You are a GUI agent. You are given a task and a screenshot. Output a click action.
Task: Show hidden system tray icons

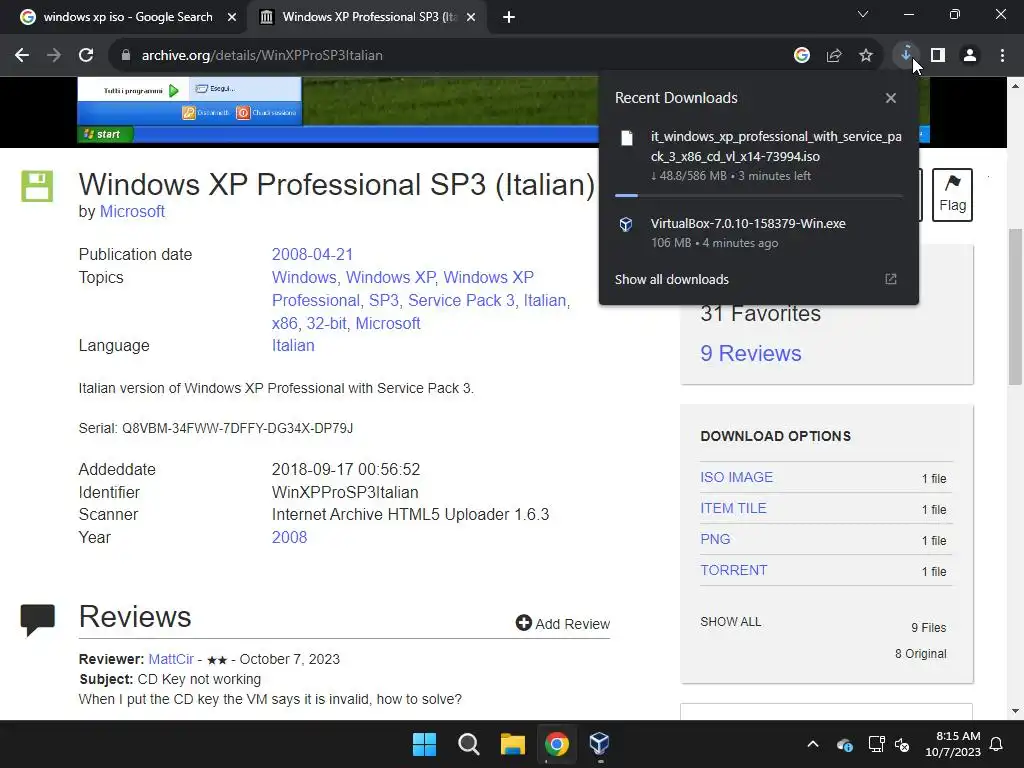click(x=813, y=744)
